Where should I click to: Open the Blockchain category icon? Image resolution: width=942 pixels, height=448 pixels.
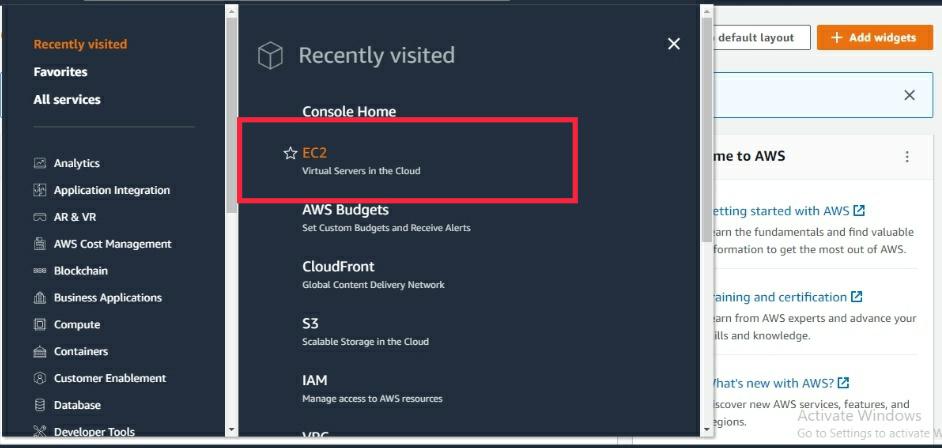coord(40,271)
